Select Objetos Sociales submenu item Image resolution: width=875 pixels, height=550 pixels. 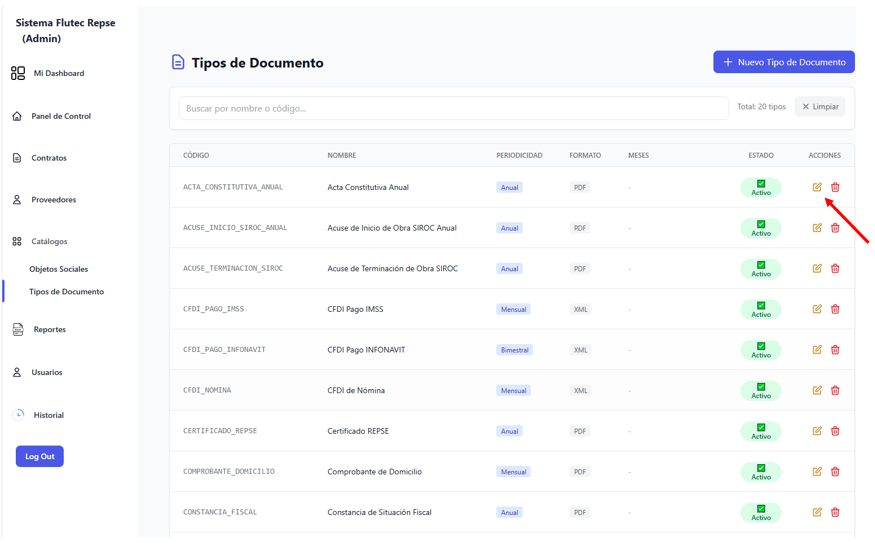(59, 269)
